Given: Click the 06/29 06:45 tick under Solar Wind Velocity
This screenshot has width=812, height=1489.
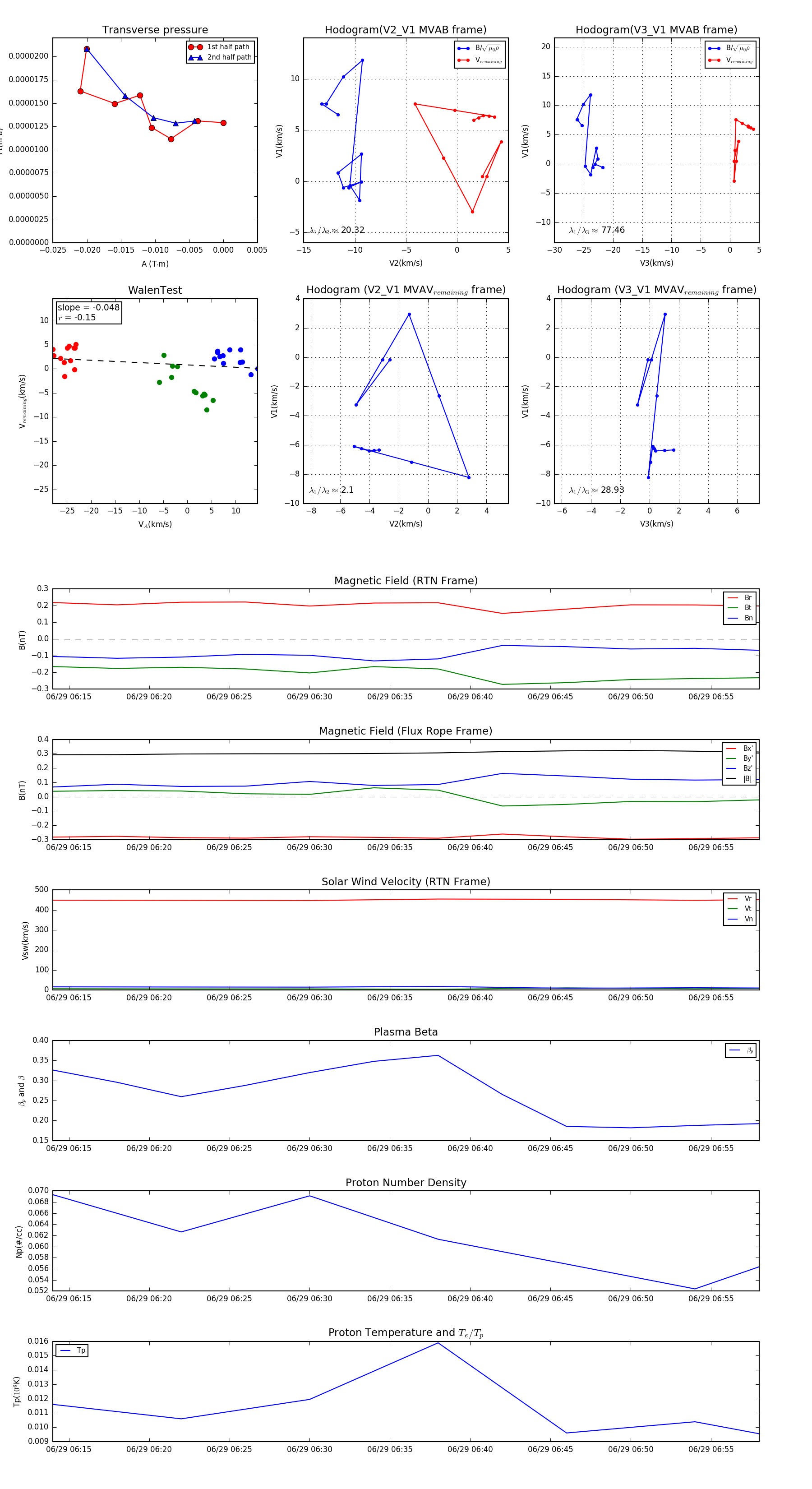Looking at the screenshot, I should click(550, 998).
